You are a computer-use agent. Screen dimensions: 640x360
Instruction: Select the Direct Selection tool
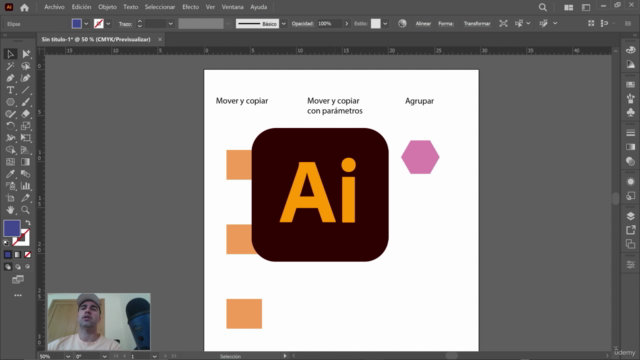[x=26, y=54]
